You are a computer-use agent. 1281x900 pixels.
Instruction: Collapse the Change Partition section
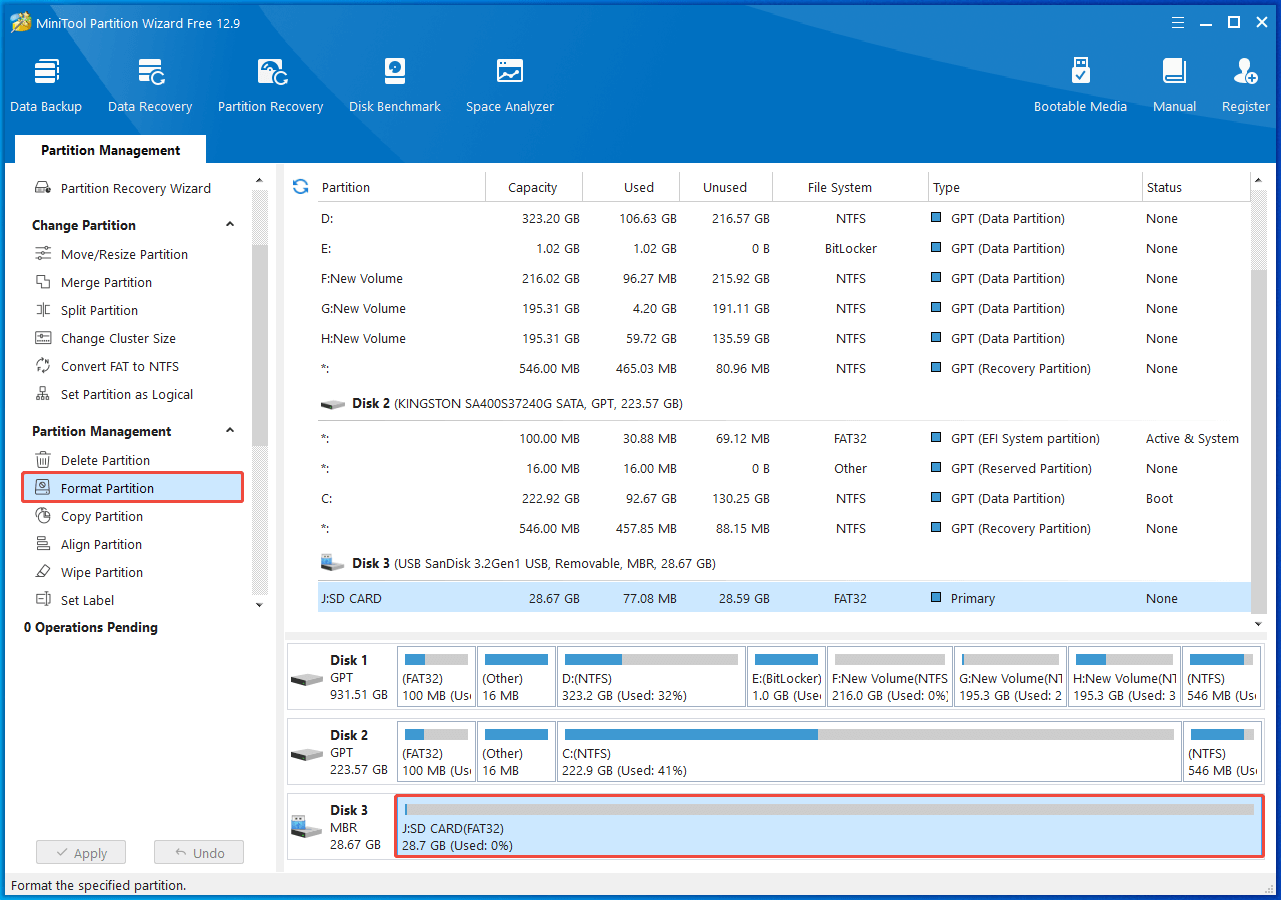[230, 225]
